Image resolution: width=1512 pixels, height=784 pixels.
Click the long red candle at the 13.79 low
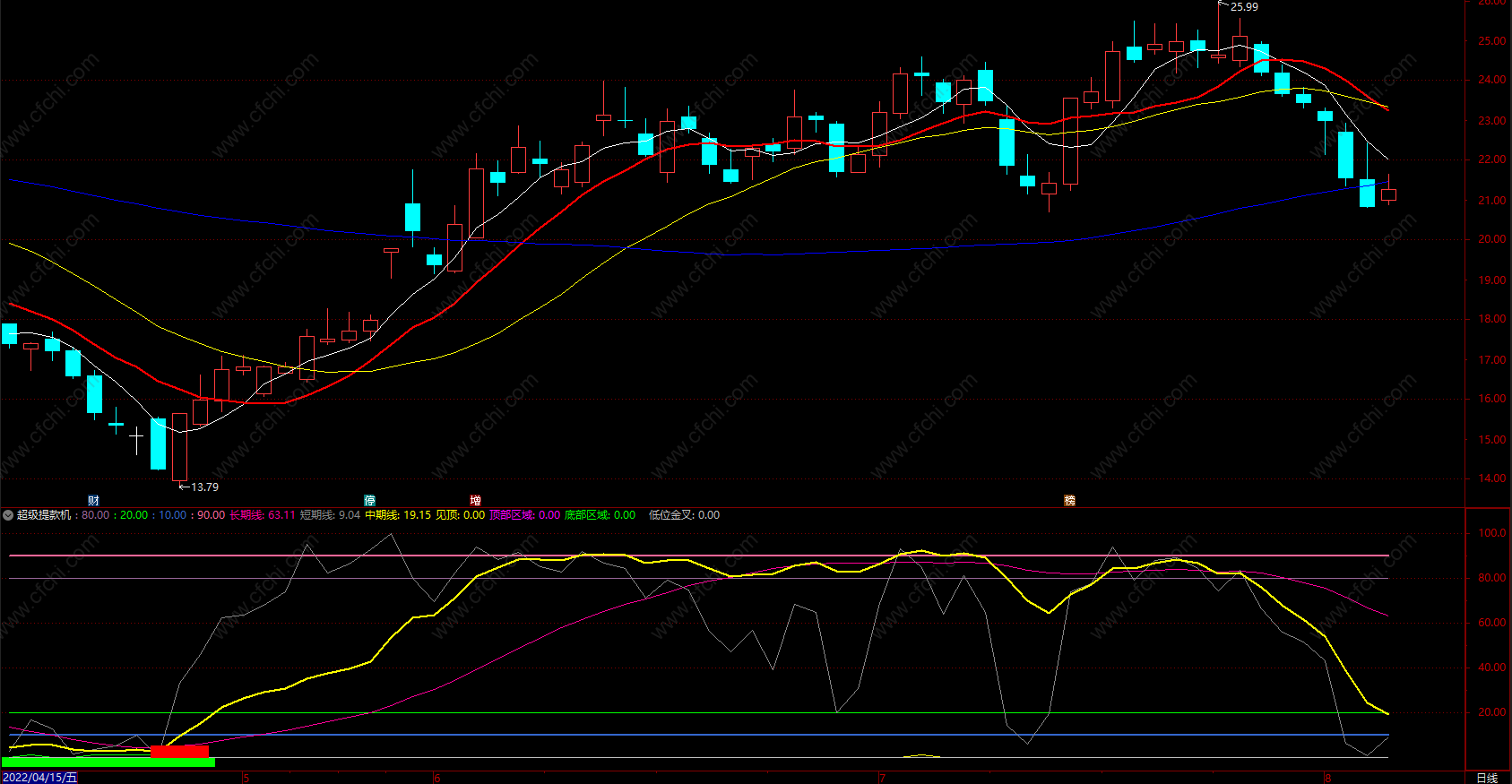[x=179, y=447]
